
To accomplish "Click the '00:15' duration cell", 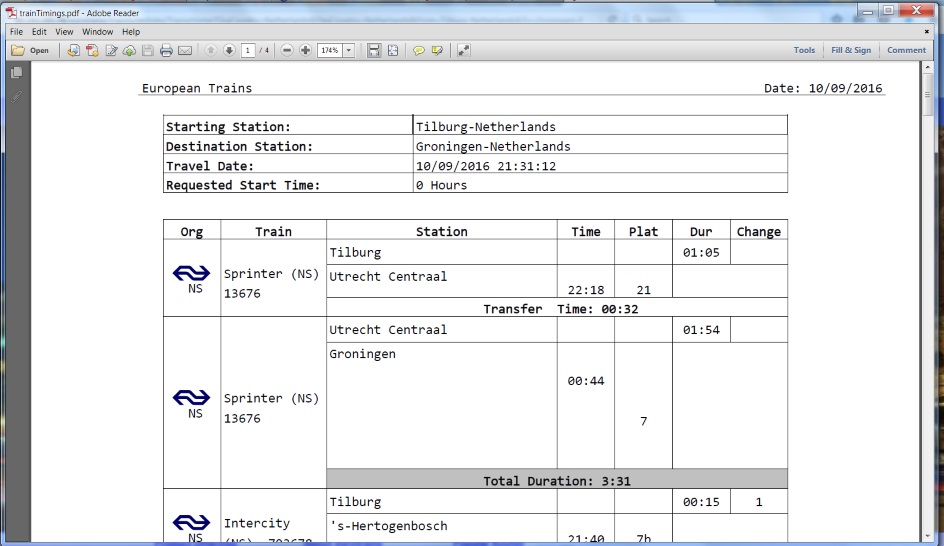I will tap(701, 502).
